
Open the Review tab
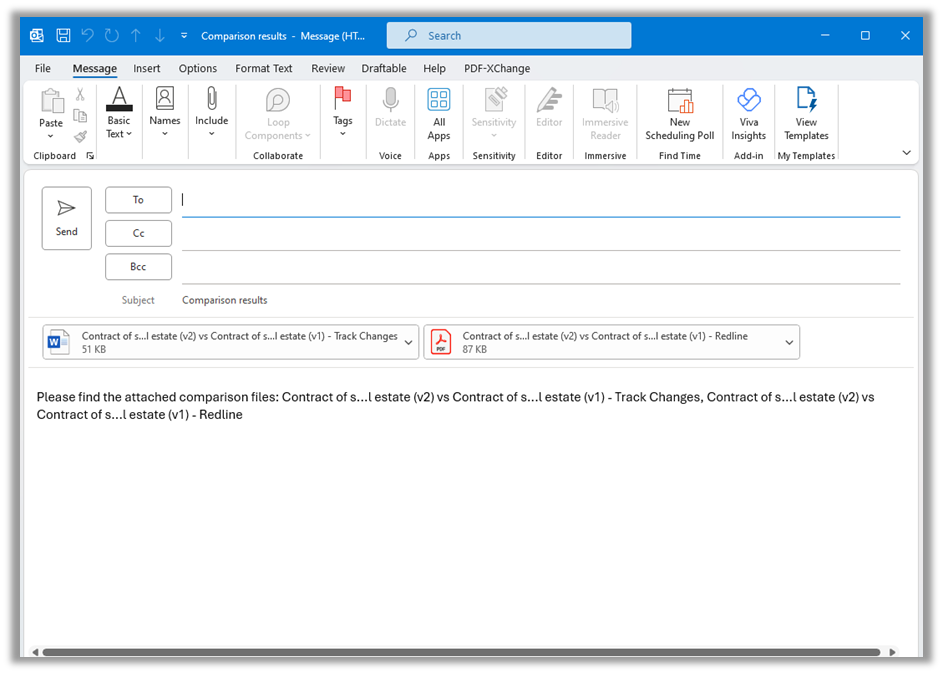[x=328, y=69]
